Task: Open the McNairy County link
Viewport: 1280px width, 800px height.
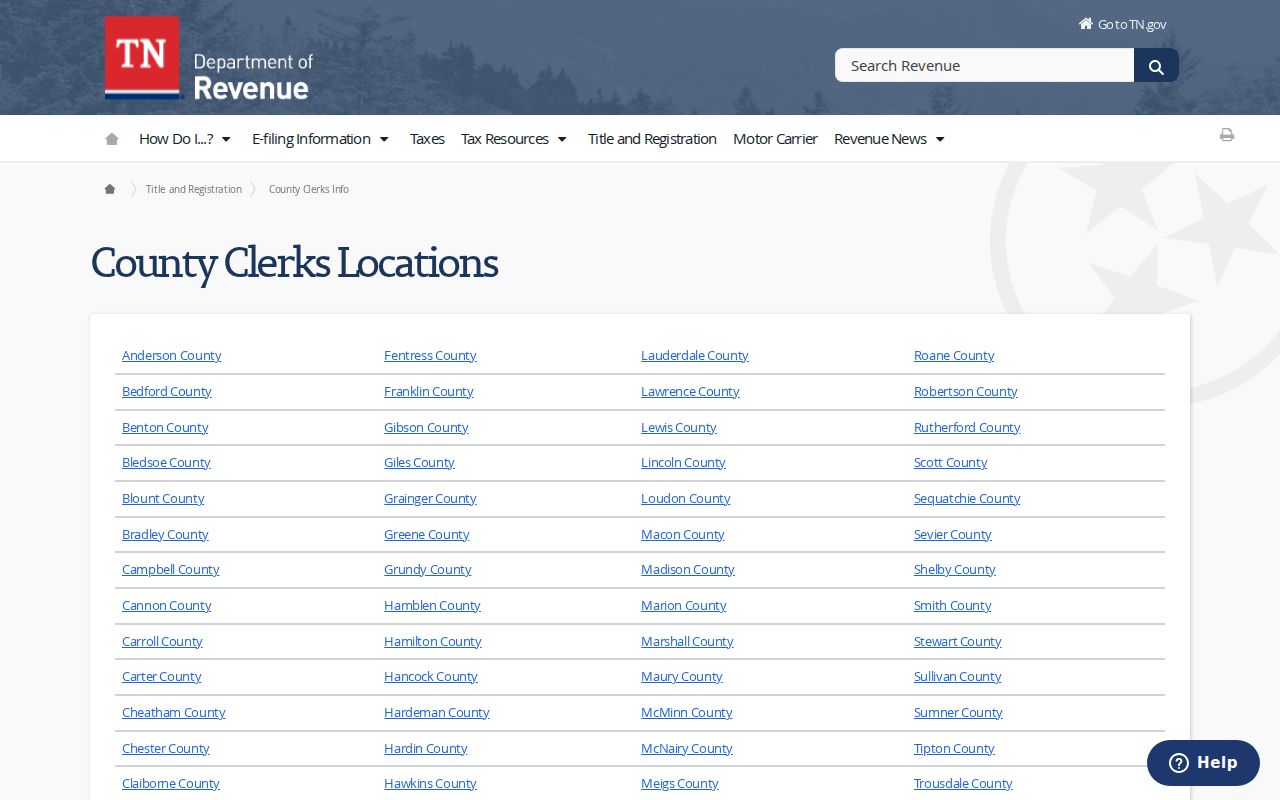Action: click(x=687, y=749)
